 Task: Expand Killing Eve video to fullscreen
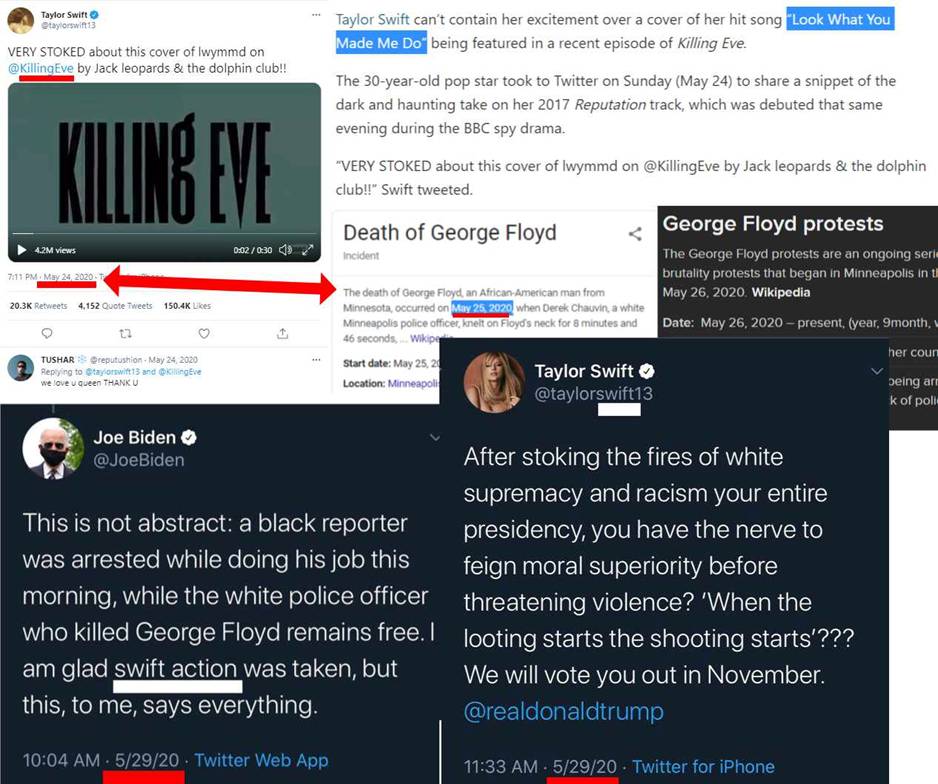307,250
